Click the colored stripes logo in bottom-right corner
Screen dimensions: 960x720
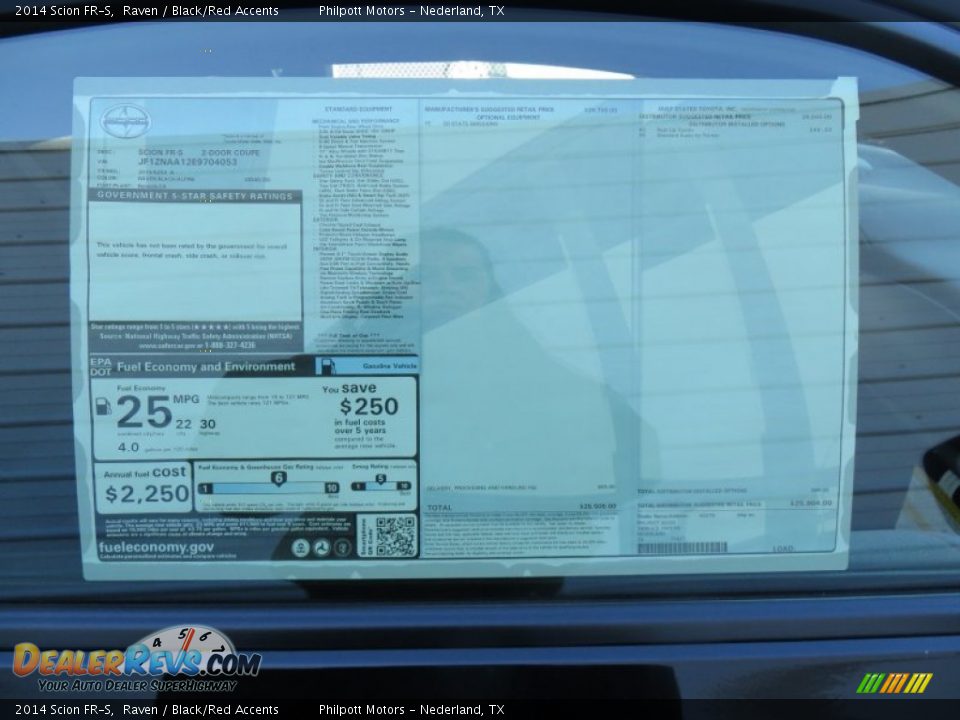pos(894,683)
